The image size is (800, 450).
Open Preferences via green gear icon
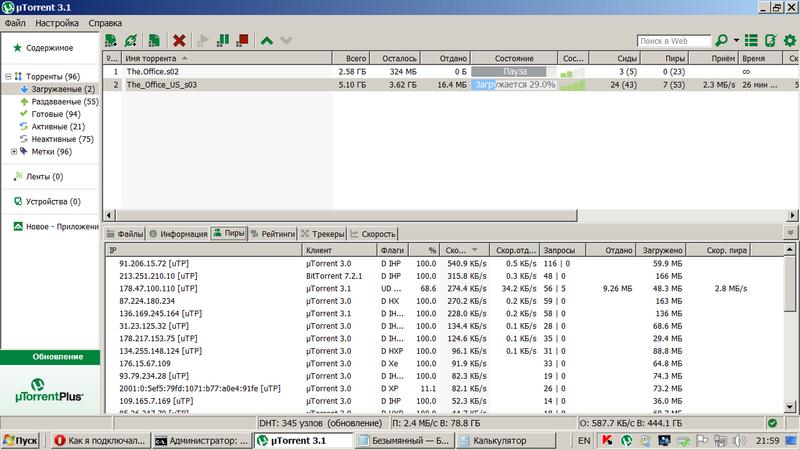point(790,40)
